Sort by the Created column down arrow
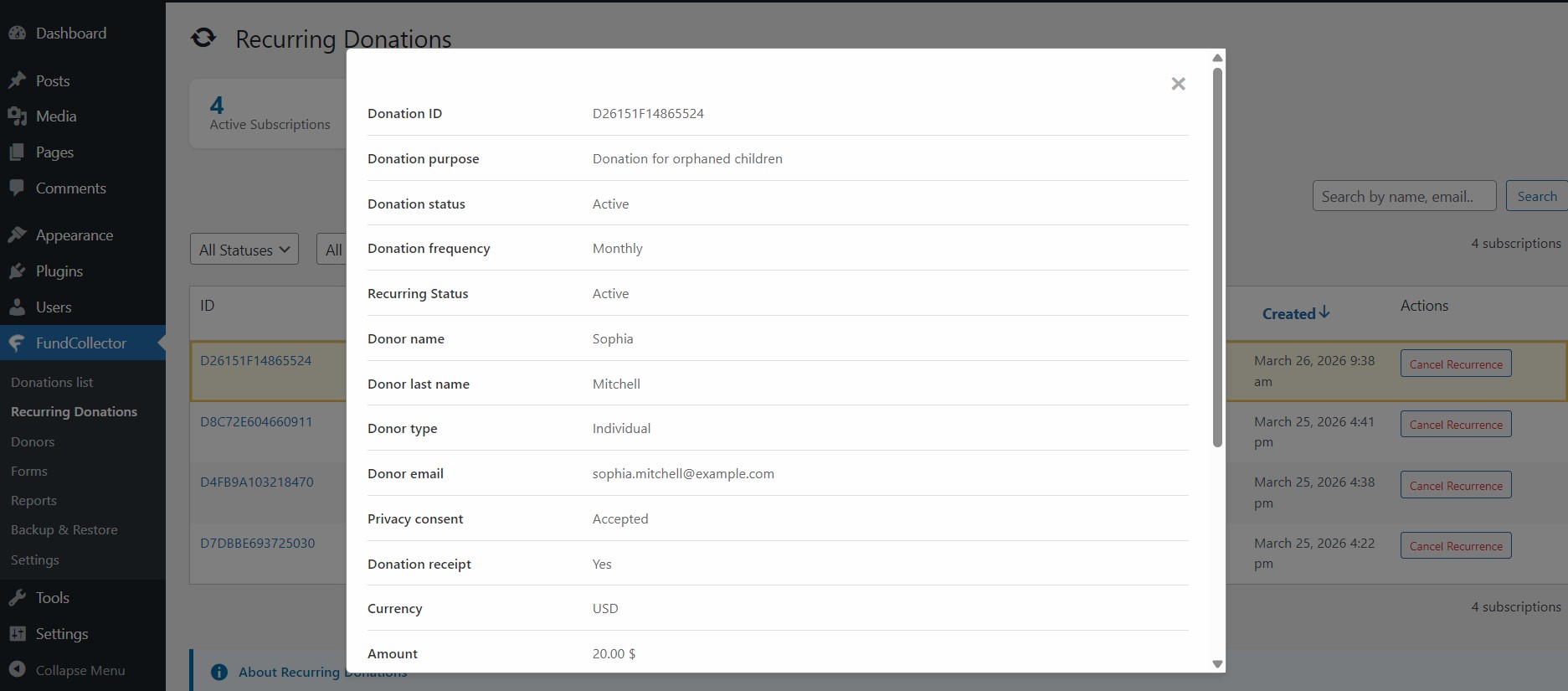Screen dimensions: 1568x691 [x=1324, y=312]
